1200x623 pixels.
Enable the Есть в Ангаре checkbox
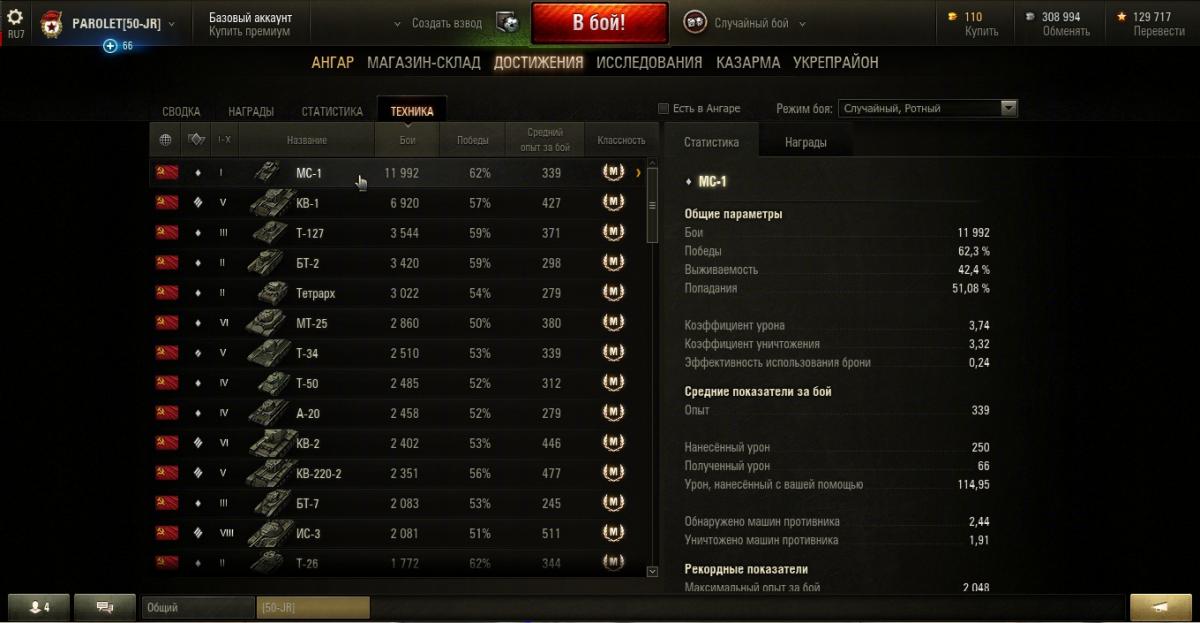point(663,108)
